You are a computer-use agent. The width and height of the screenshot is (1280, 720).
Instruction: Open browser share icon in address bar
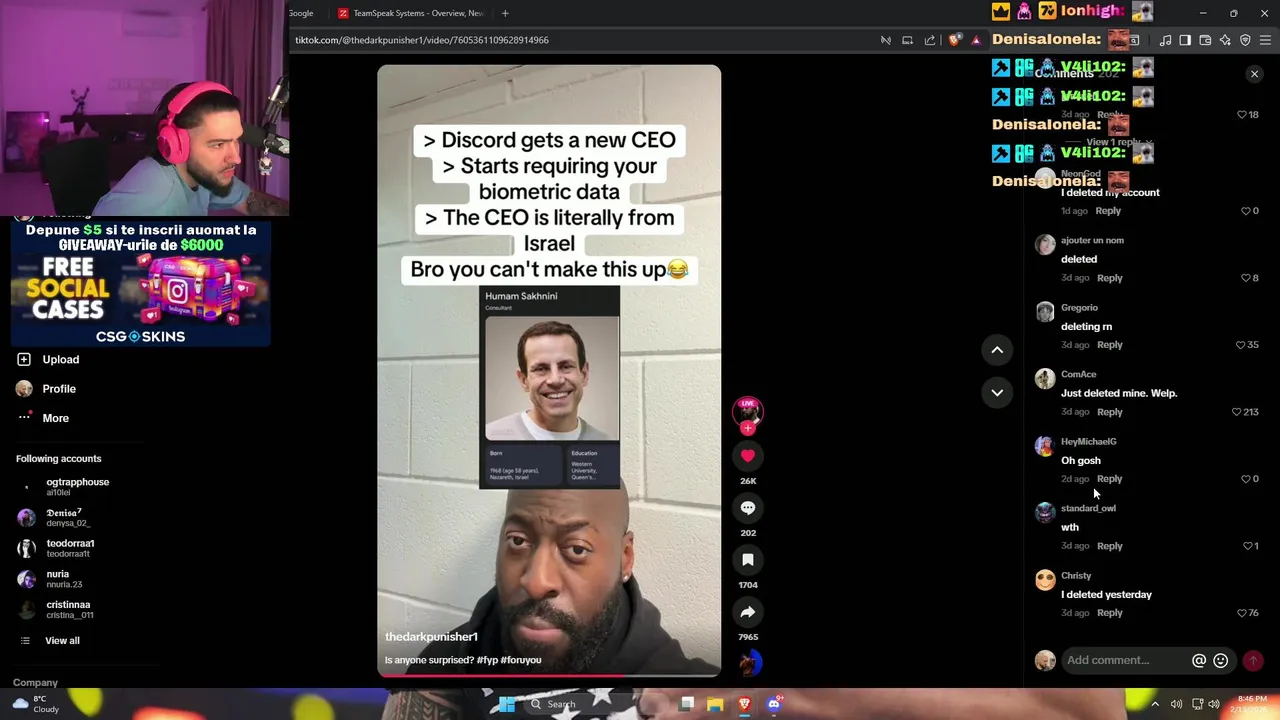[930, 40]
